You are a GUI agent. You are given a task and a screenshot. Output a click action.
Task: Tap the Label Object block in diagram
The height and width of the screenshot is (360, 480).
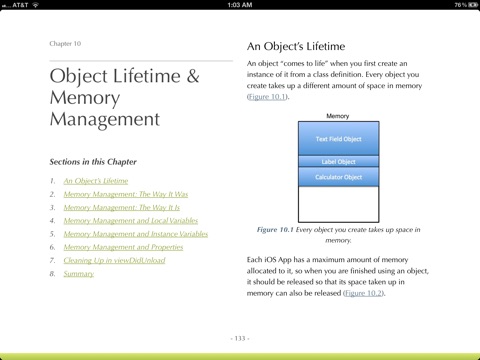(x=338, y=162)
